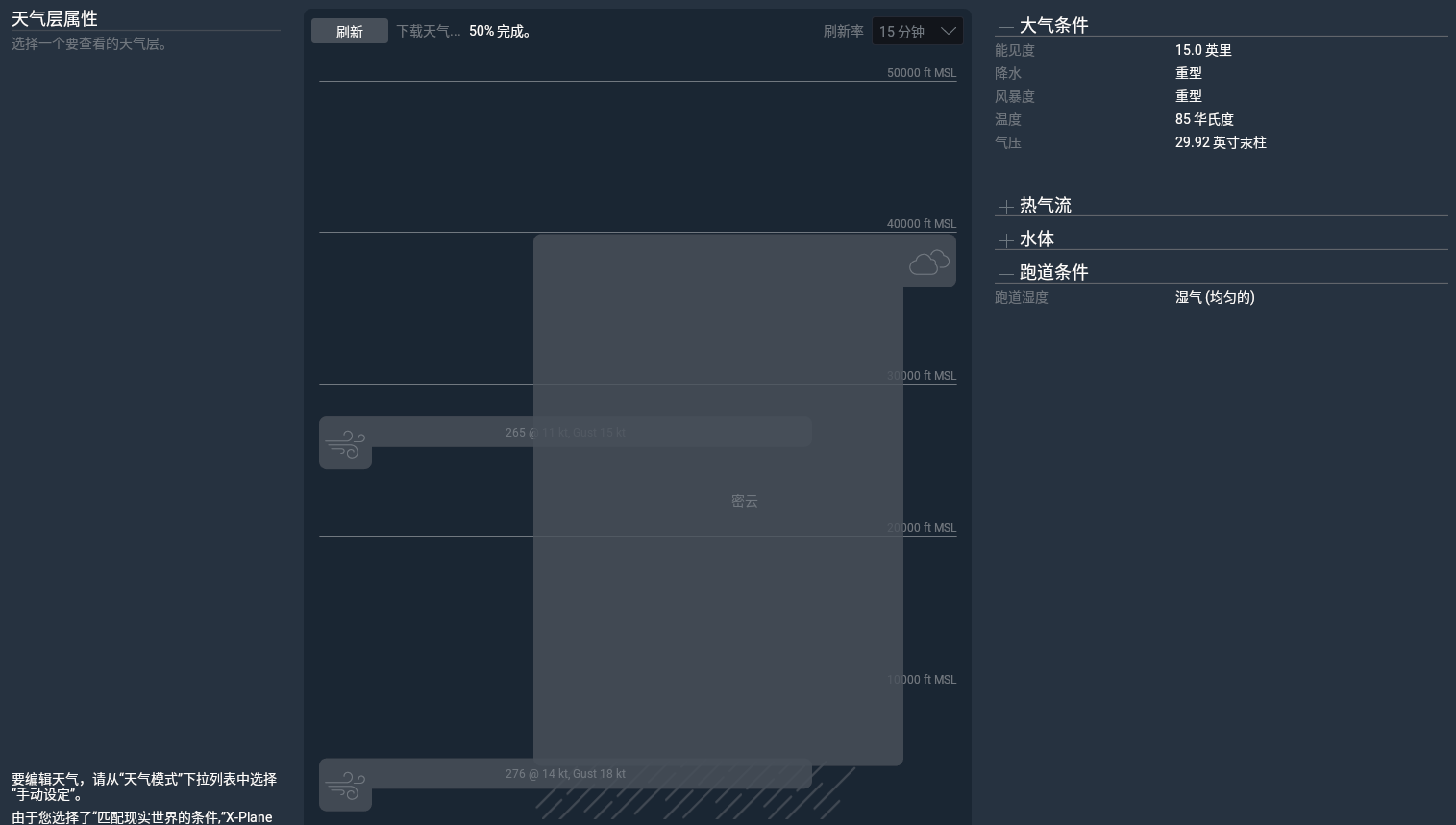Select the lower wind layer icon at 276°

[346, 786]
